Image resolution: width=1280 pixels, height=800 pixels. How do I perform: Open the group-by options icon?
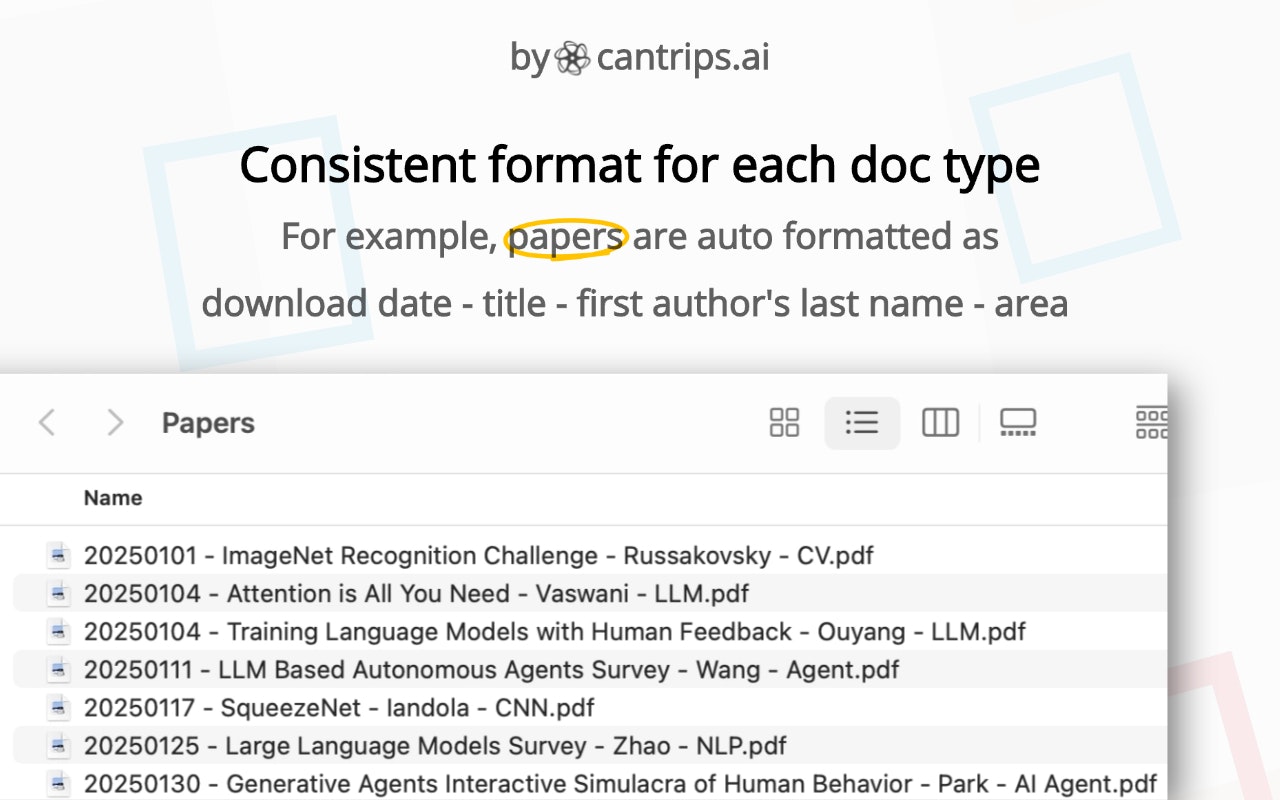tap(1152, 423)
